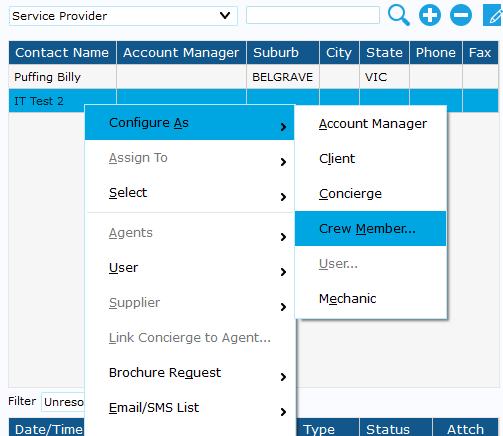This screenshot has height=436, width=503.
Task: Open the Brochure Request submenu
Action: [x=189, y=373]
